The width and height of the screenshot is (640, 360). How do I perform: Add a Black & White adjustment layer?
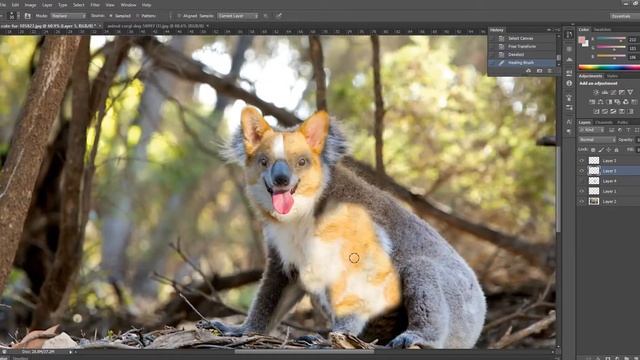tap(610, 102)
